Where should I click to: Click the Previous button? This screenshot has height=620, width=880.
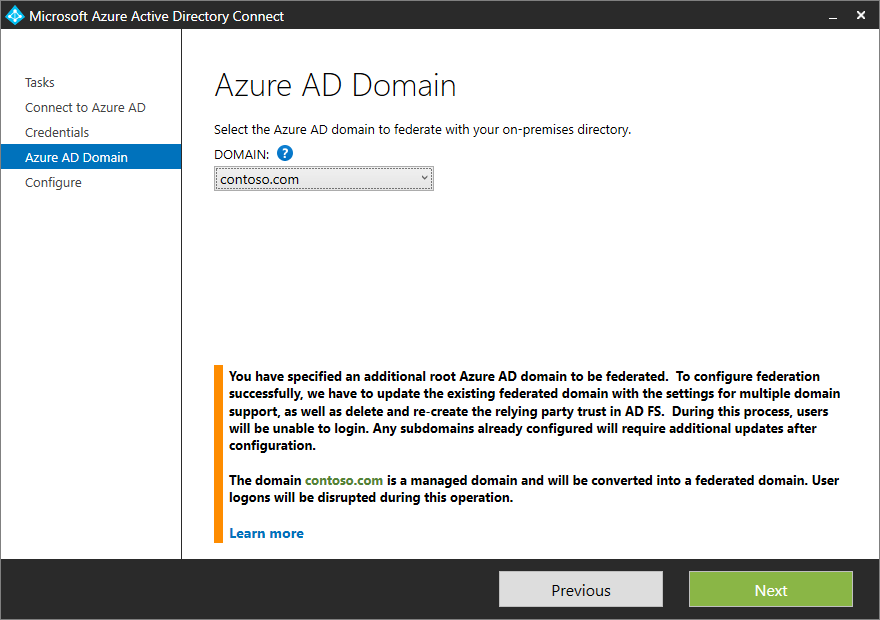pyautogui.click(x=580, y=589)
